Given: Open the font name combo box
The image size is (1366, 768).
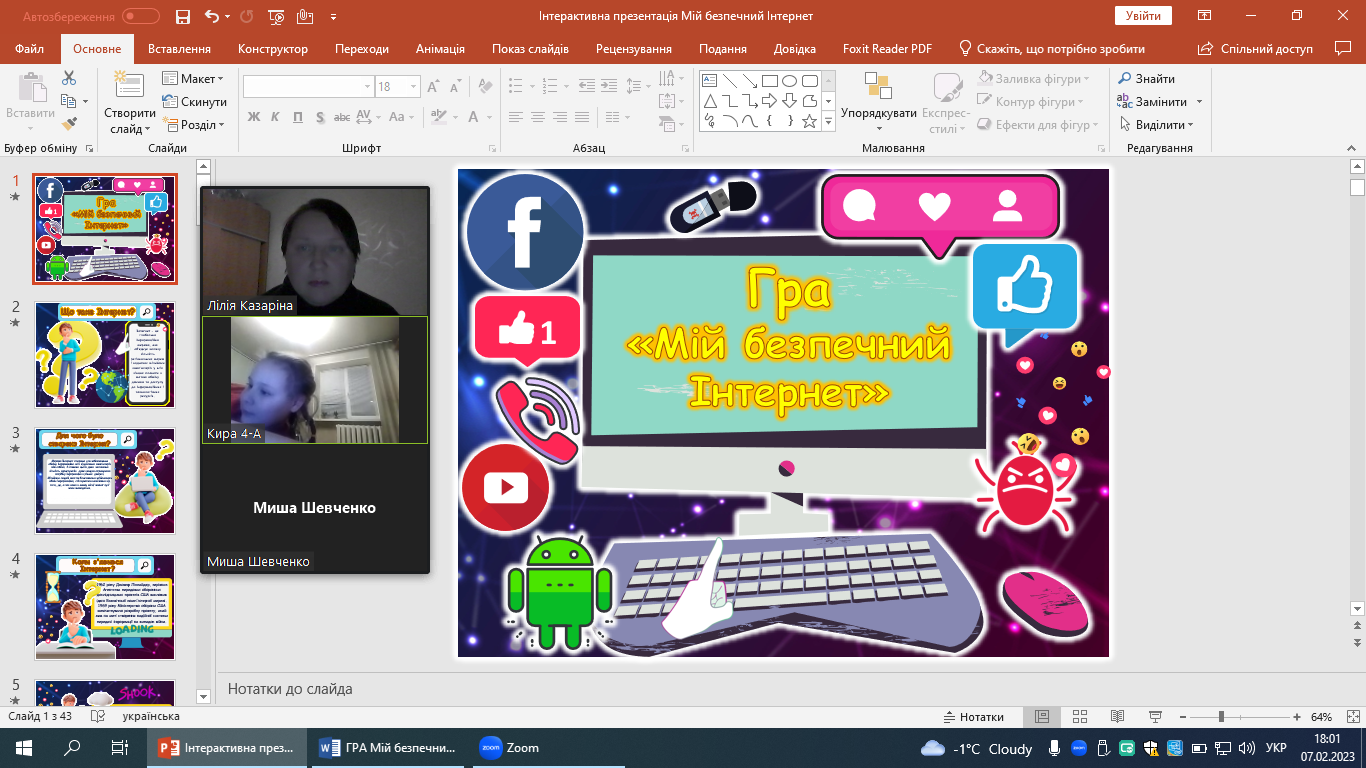Looking at the screenshot, I should coord(308,87).
